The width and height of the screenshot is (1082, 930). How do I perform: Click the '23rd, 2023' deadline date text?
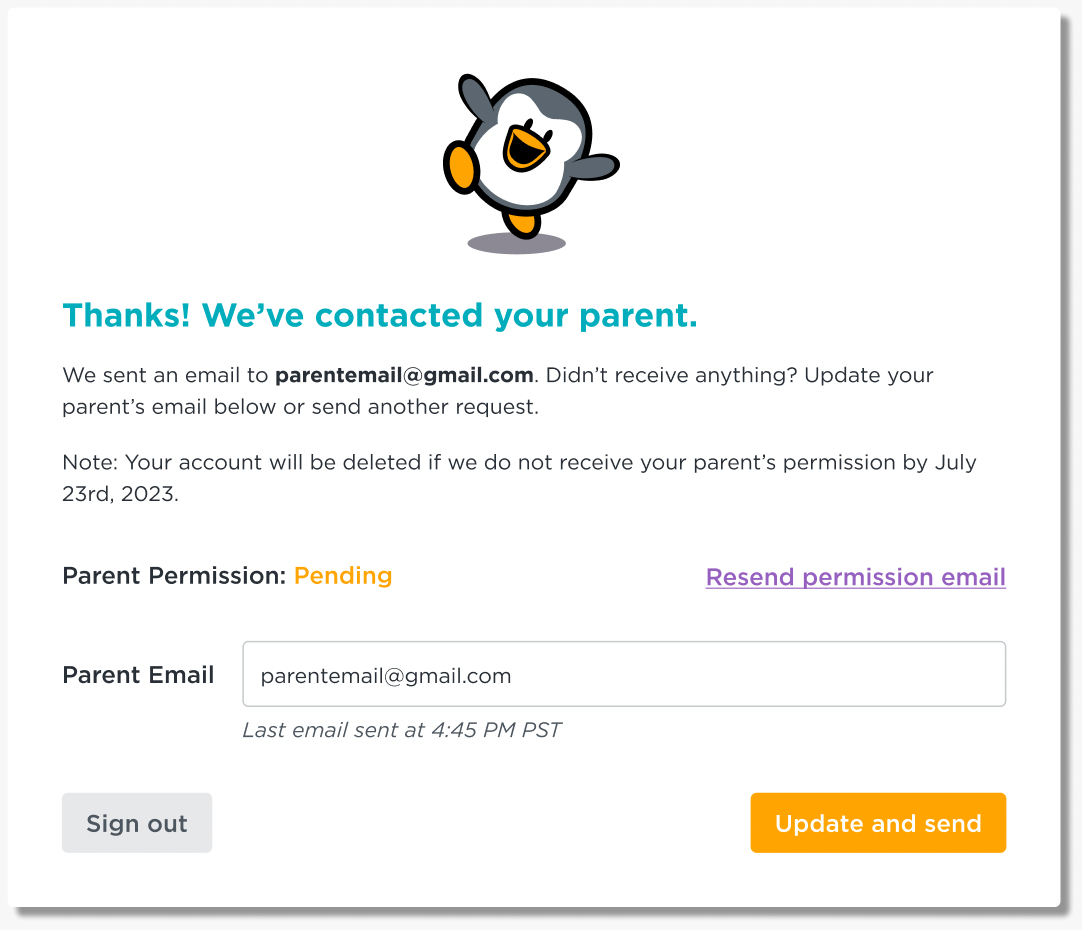(120, 494)
